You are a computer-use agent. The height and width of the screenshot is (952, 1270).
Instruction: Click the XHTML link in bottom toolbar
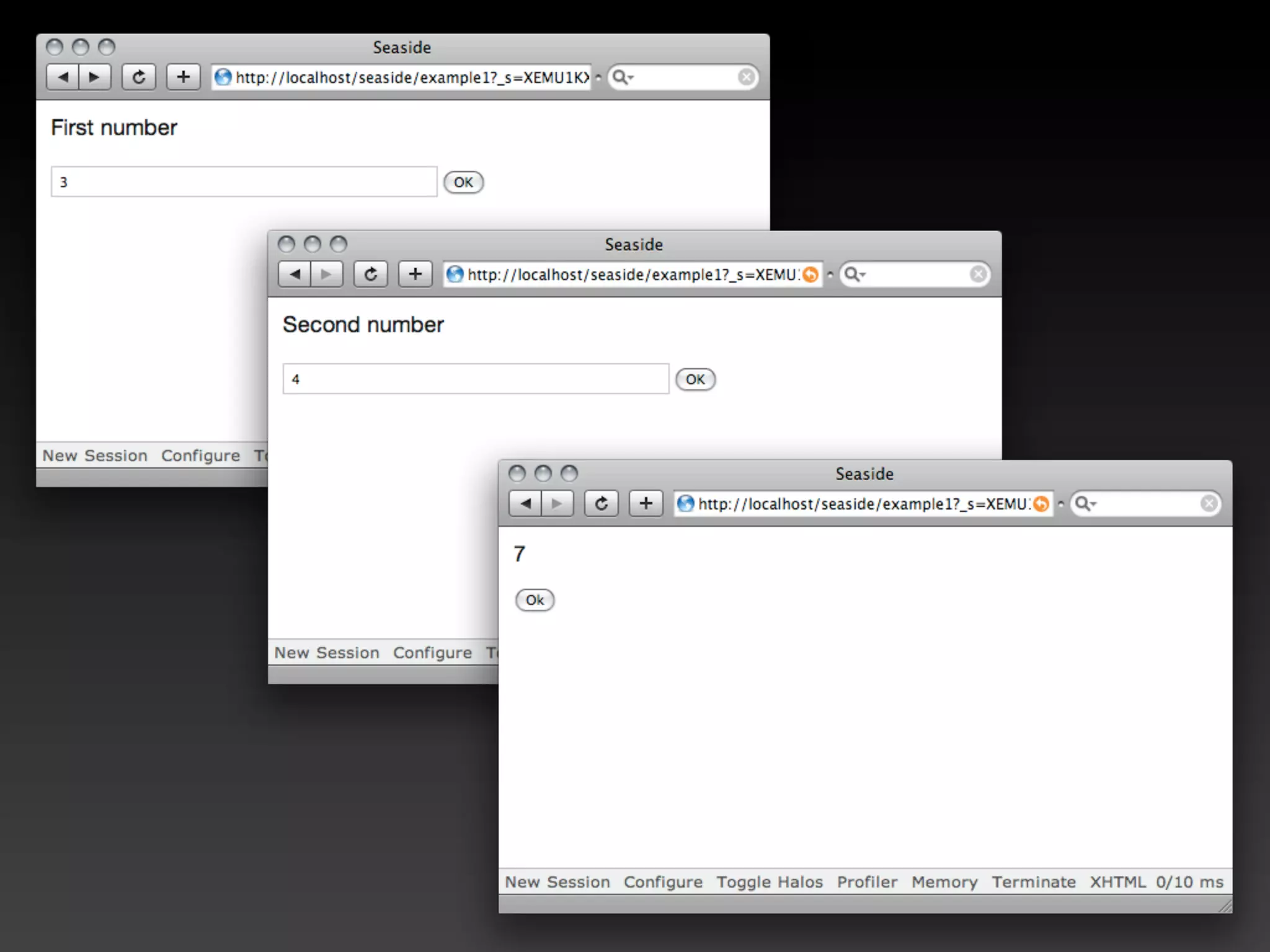pyautogui.click(x=1117, y=882)
